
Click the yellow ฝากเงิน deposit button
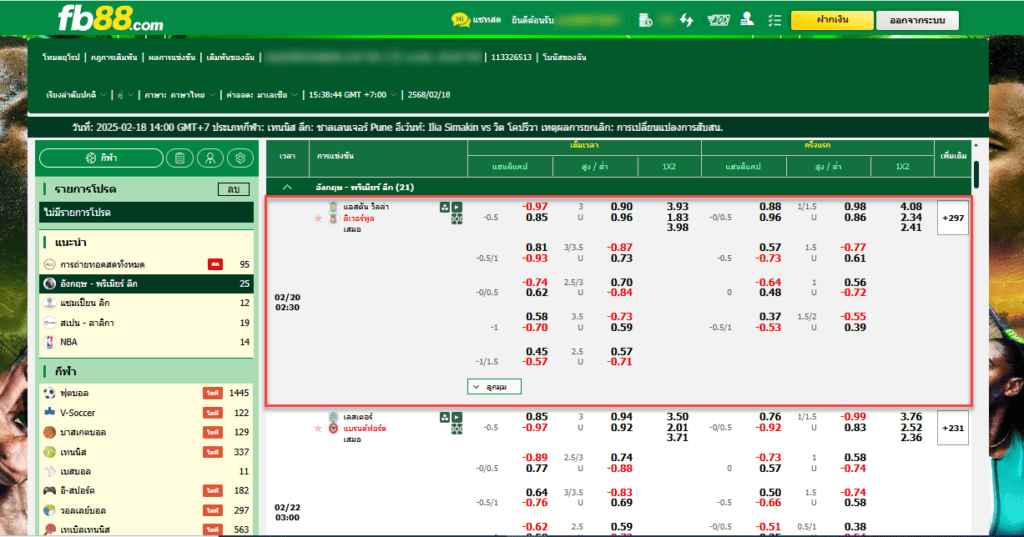pos(832,20)
